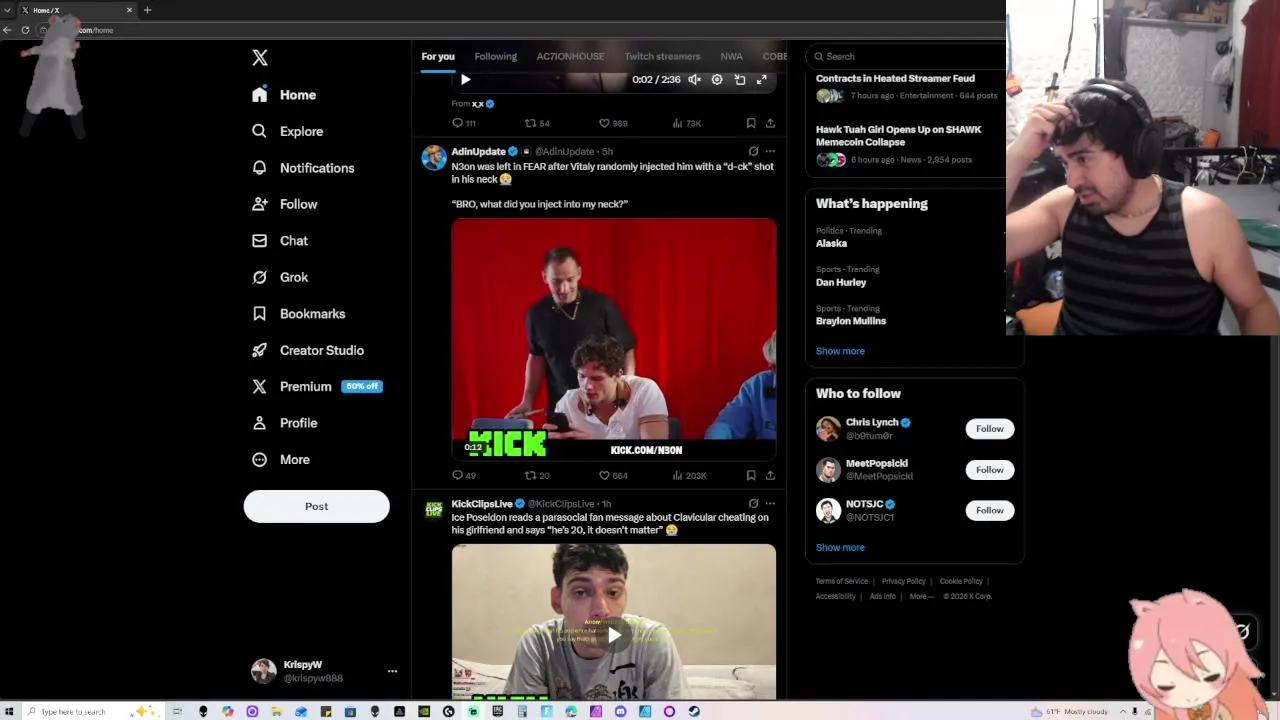This screenshot has width=1280, height=720.
Task: Open the Explore page
Action: pos(287,131)
